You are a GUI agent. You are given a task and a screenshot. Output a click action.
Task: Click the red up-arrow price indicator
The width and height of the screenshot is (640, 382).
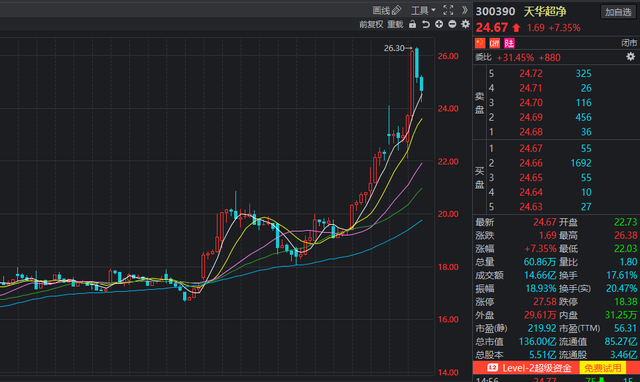[x=516, y=28]
